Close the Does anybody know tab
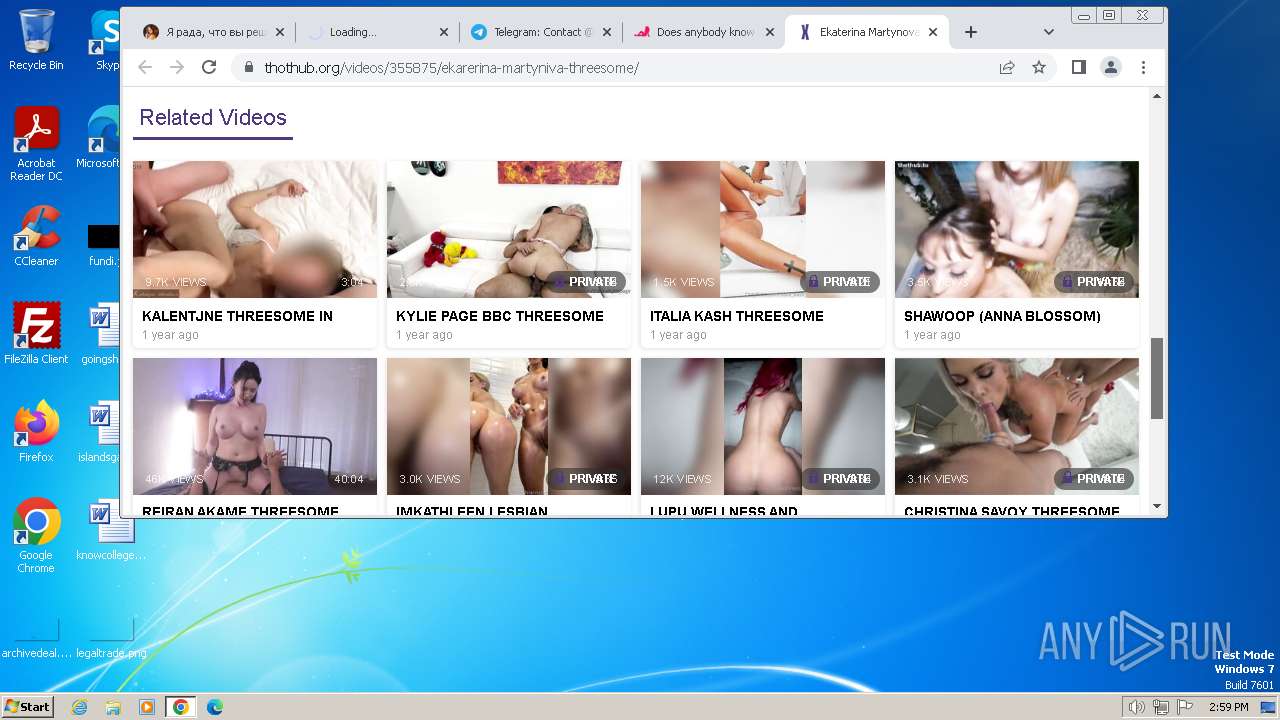Screen dimensions: 1280x720 click(770, 32)
